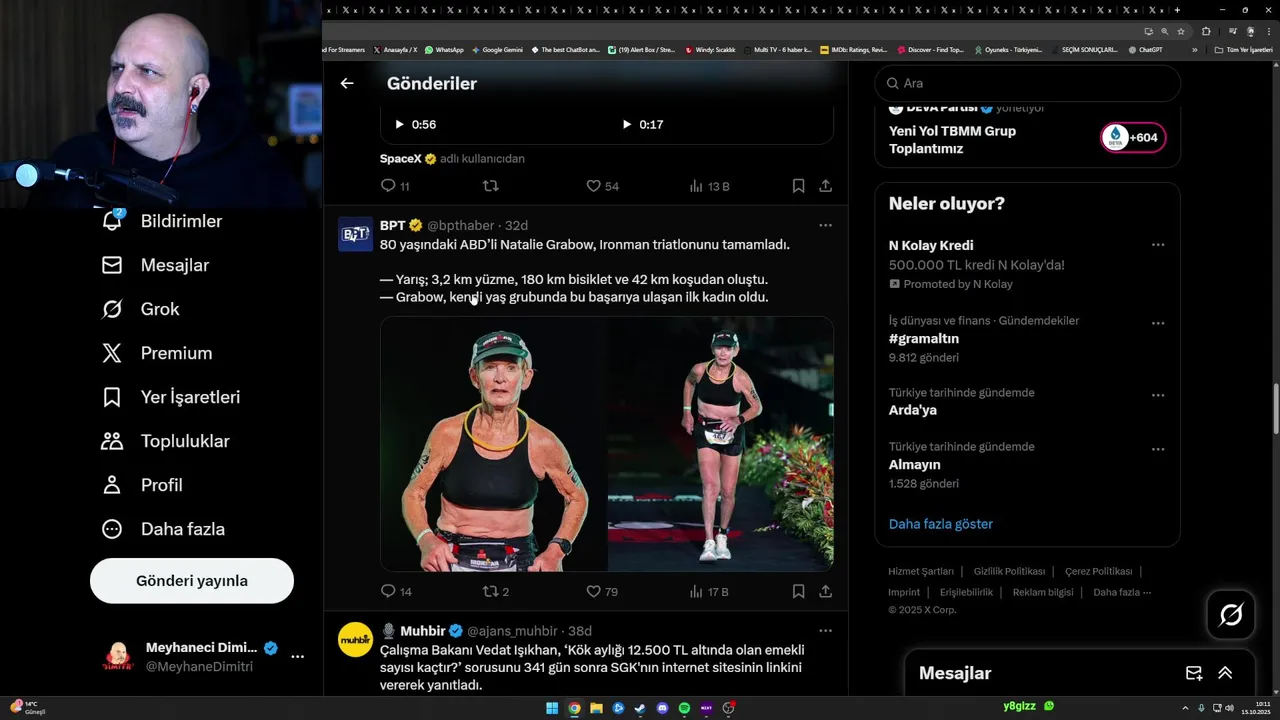Repost the SpaceX post

tap(491, 186)
